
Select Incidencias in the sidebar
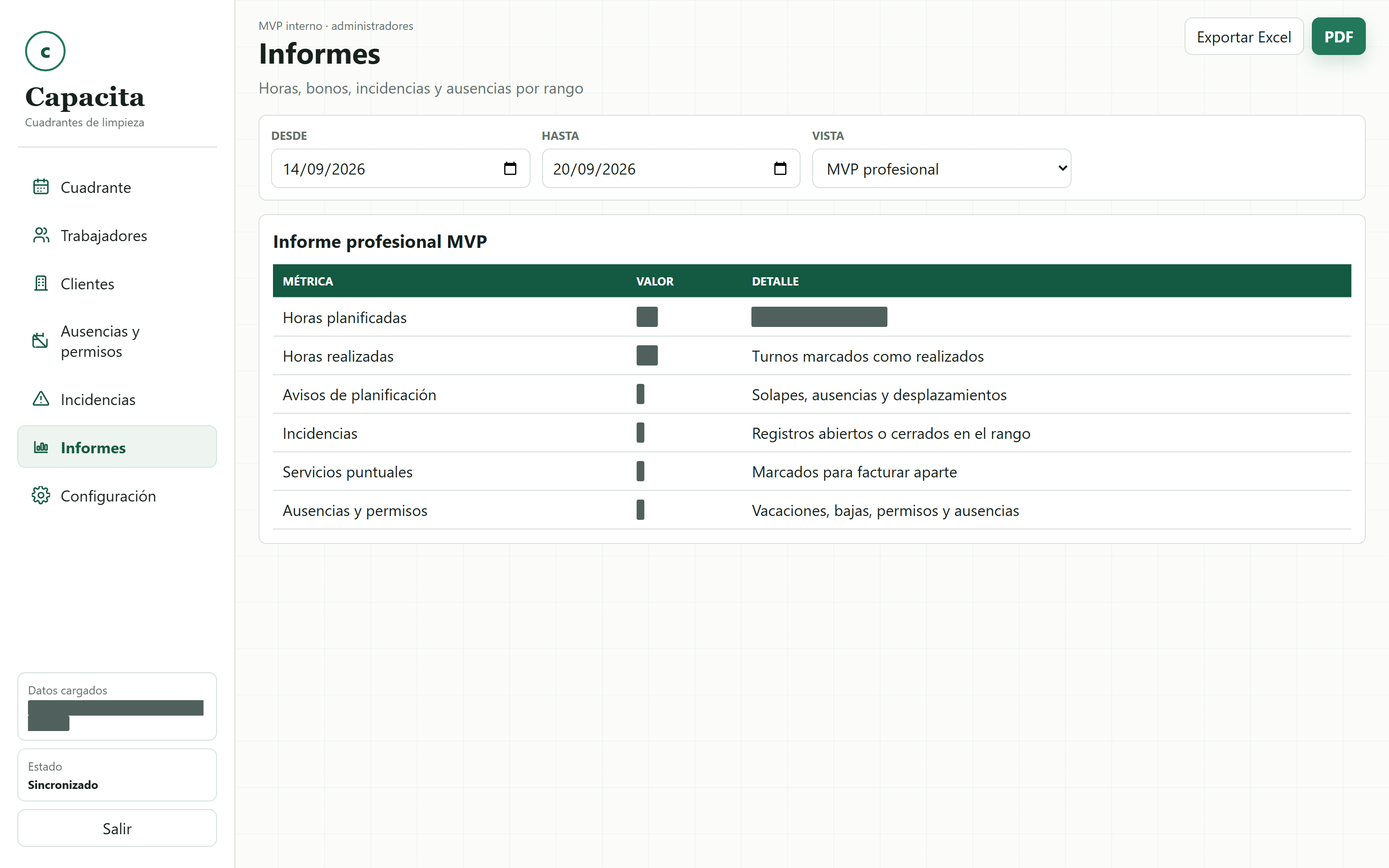(x=117, y=399)
